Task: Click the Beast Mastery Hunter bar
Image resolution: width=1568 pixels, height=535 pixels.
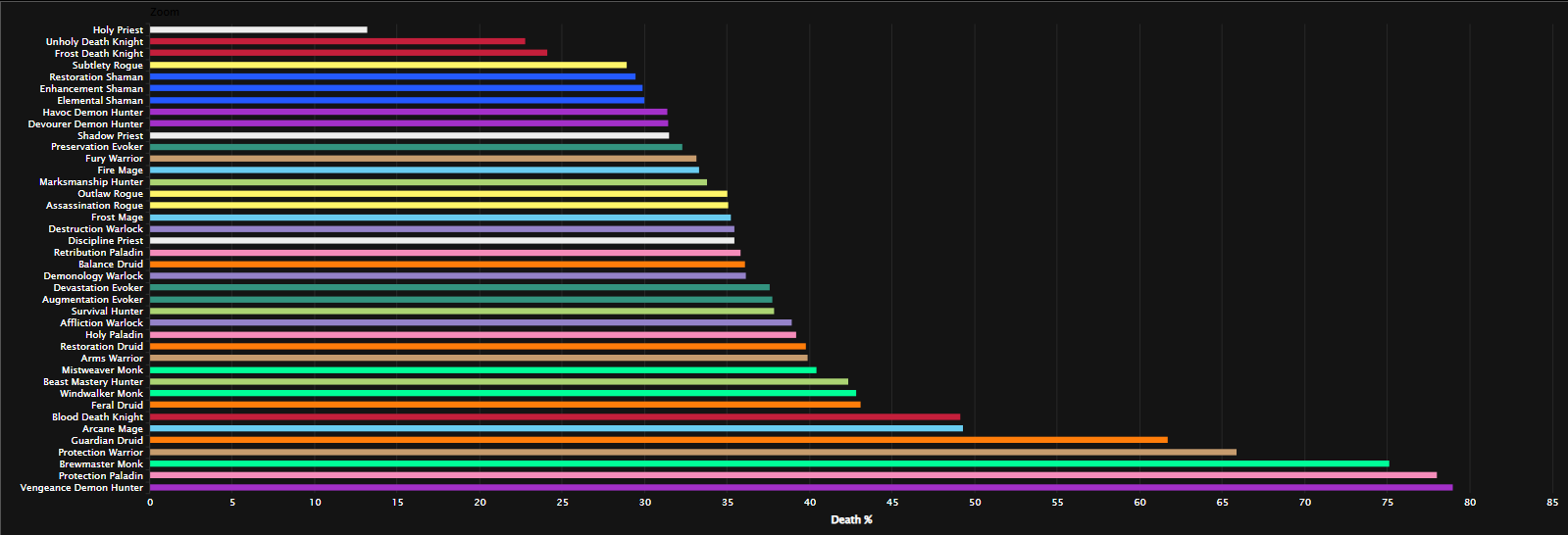Action: coord(498,381)
